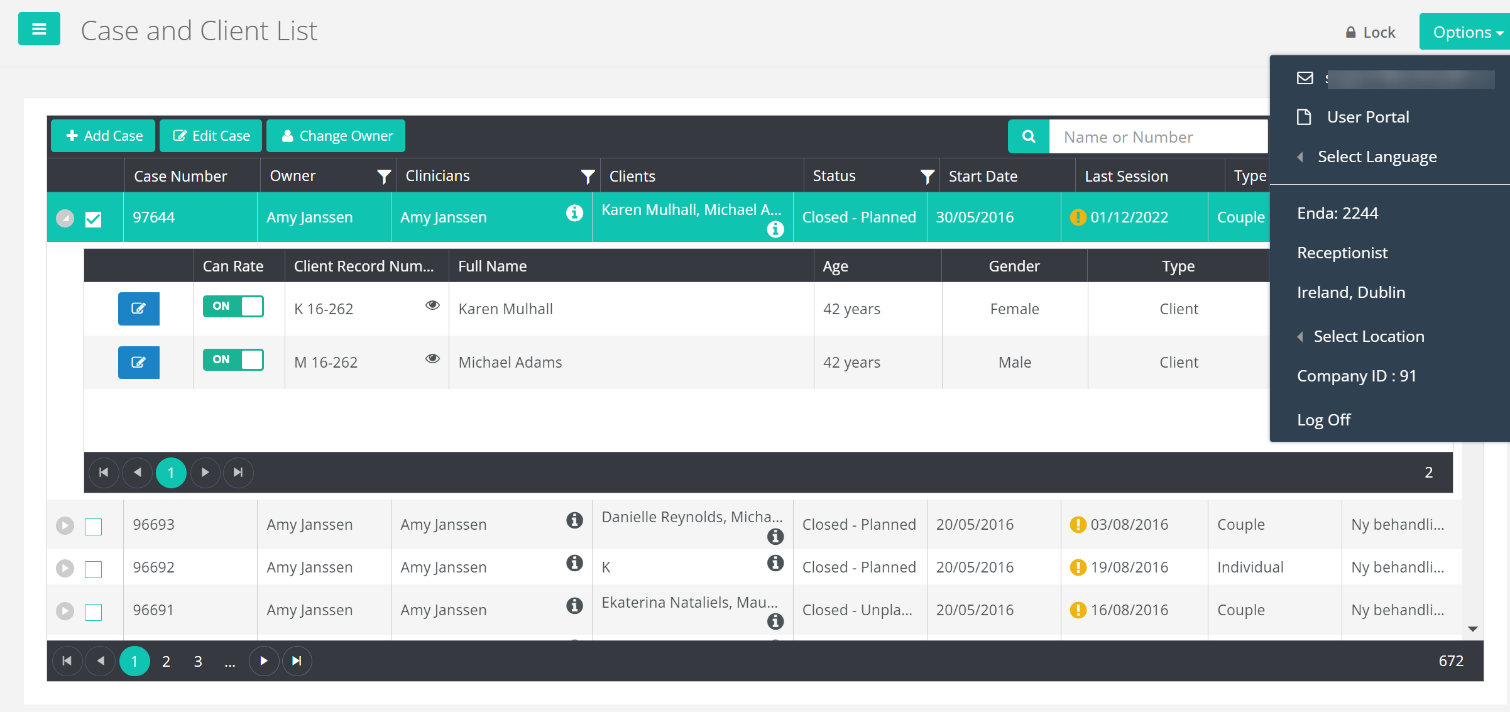Open the User Portal menu item

click(x=1369, y=116)
